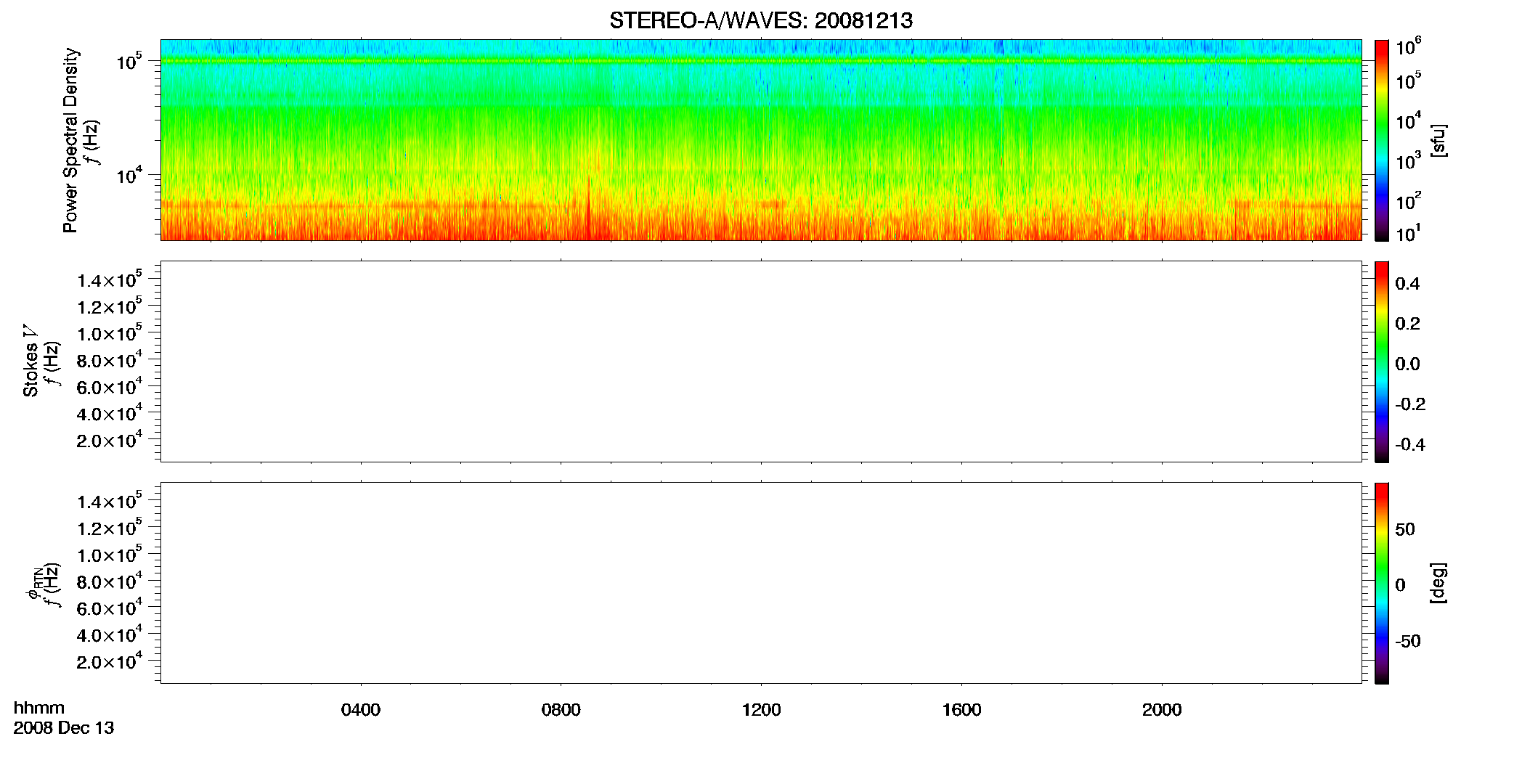Click the Power Spectral Density axis label
1522x784 pixels.
pyautogui.click(x=70, y=140)
